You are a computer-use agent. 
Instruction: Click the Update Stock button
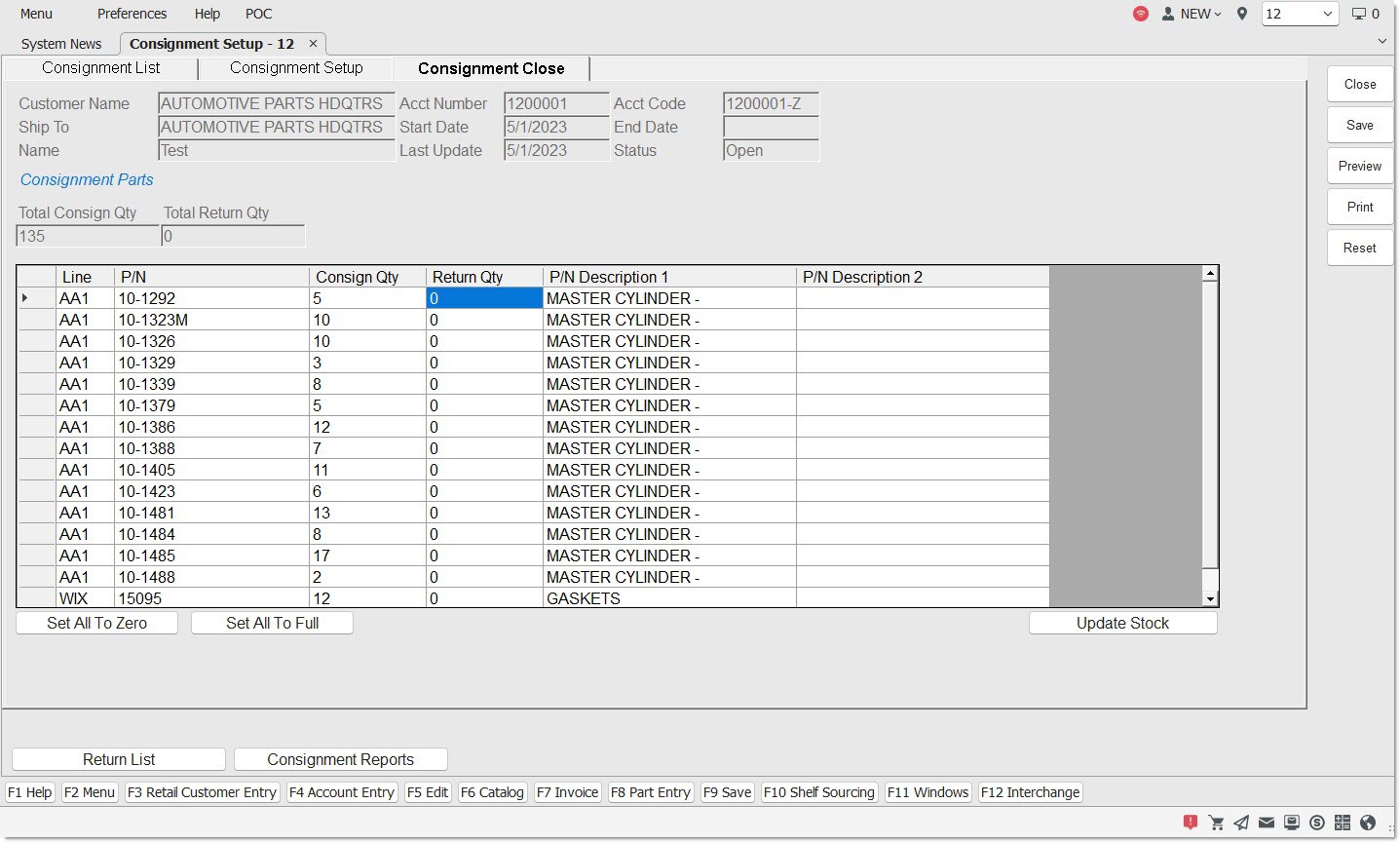tap(1122, 624)
